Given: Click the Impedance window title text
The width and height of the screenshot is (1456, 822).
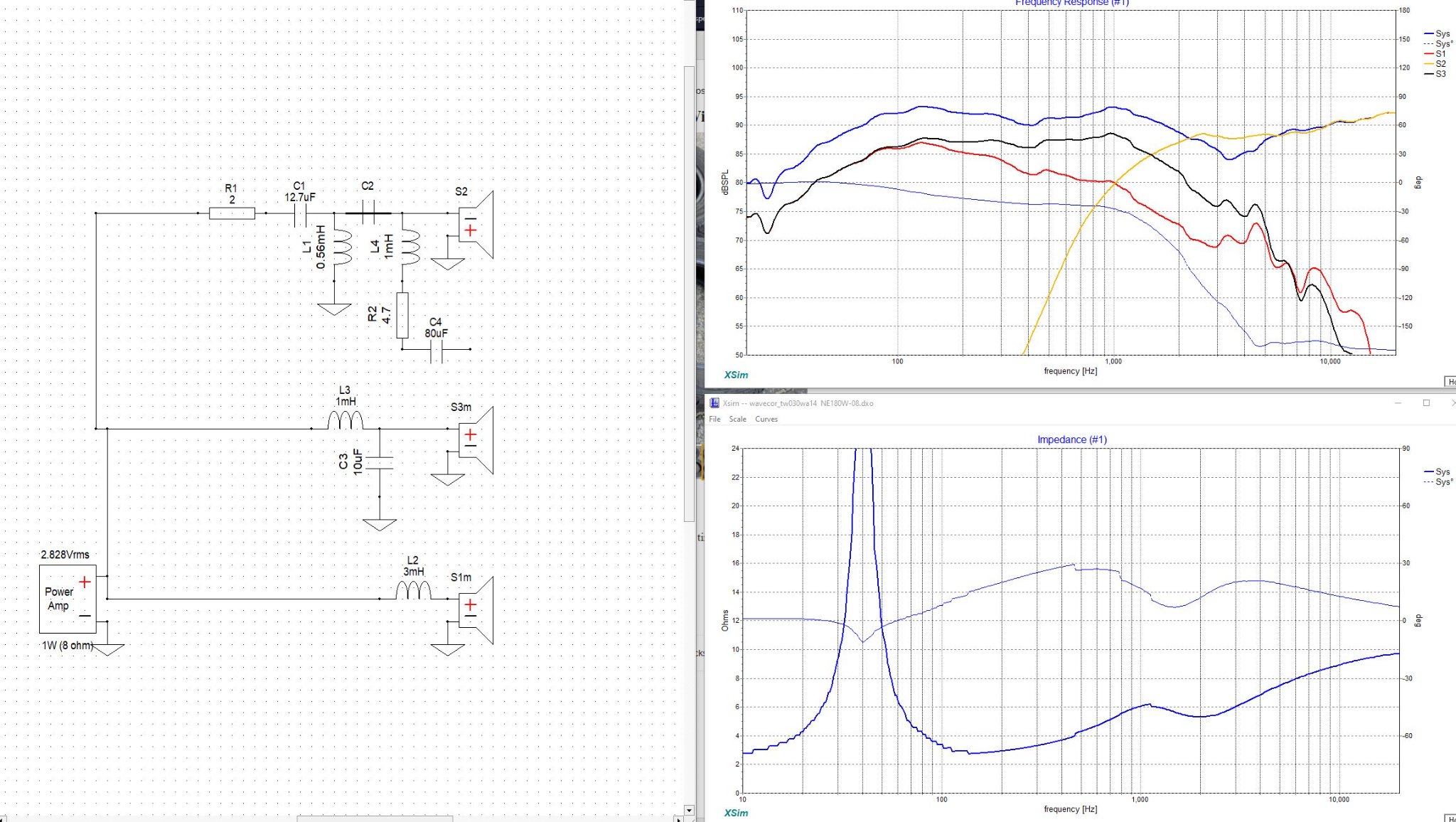Looking at the screenshot, I should (798, 403).
